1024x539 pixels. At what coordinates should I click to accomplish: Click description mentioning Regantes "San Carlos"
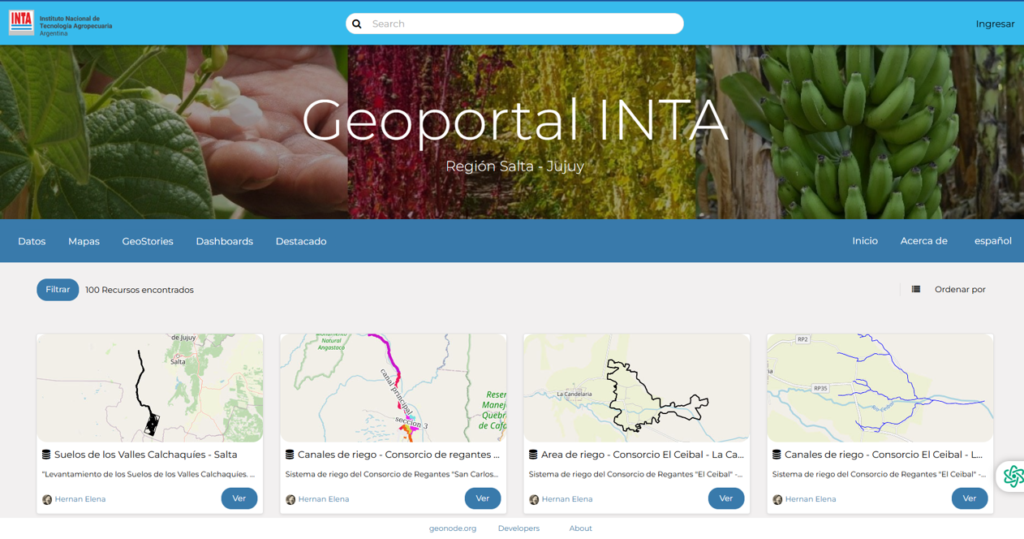coord(392,474)
